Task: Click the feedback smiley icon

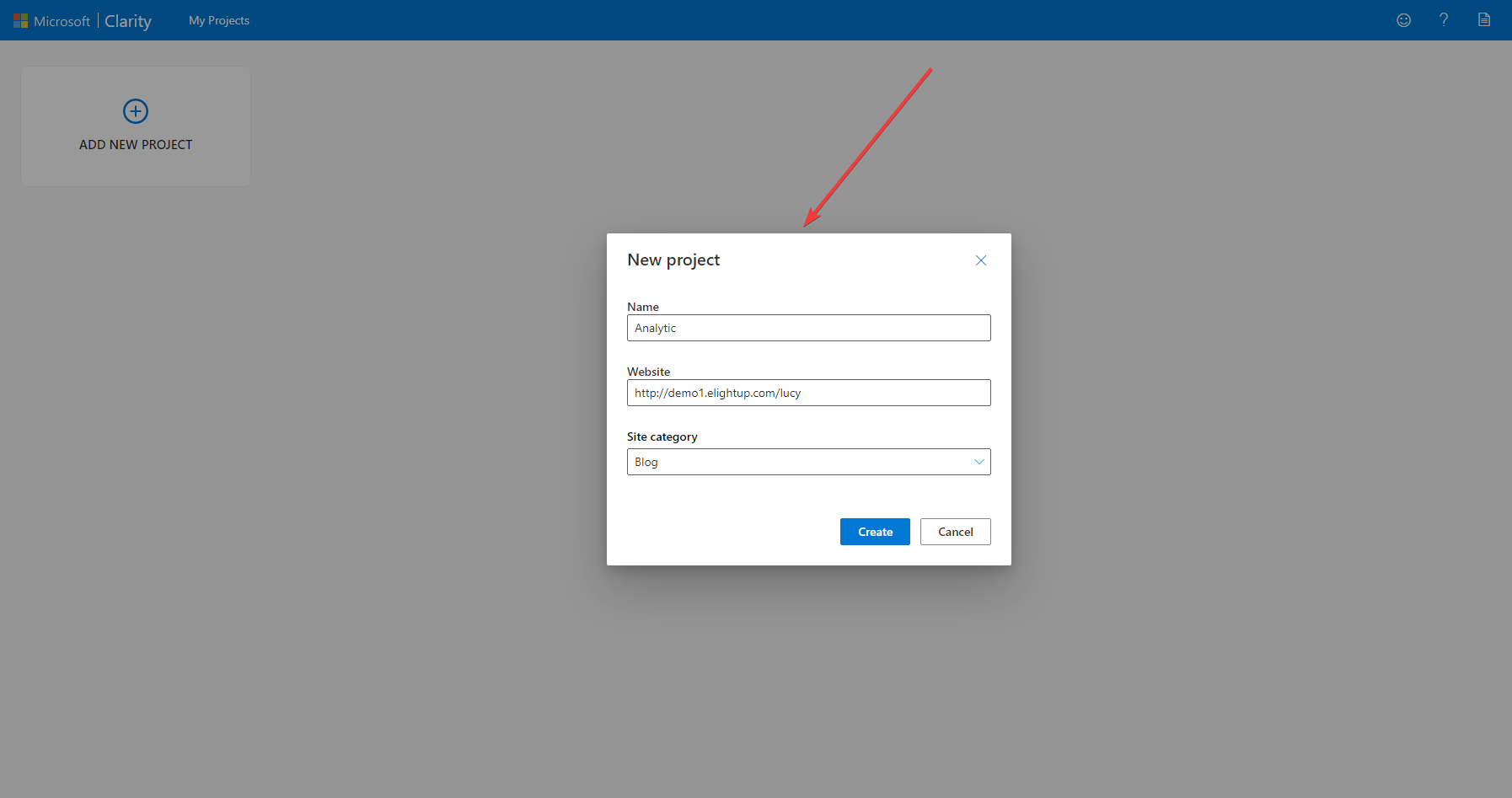Action: (x=1404, y=19)
